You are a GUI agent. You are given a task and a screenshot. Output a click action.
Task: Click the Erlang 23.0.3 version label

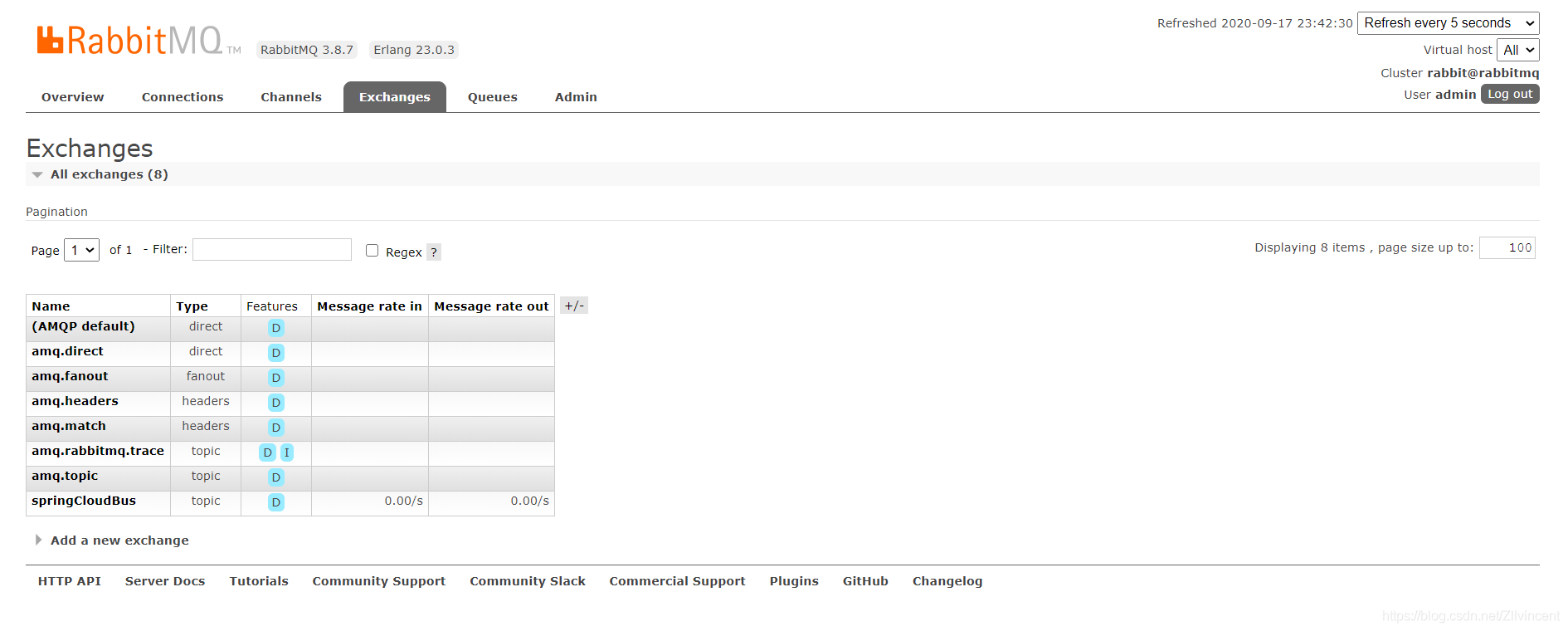pos(414,50)
